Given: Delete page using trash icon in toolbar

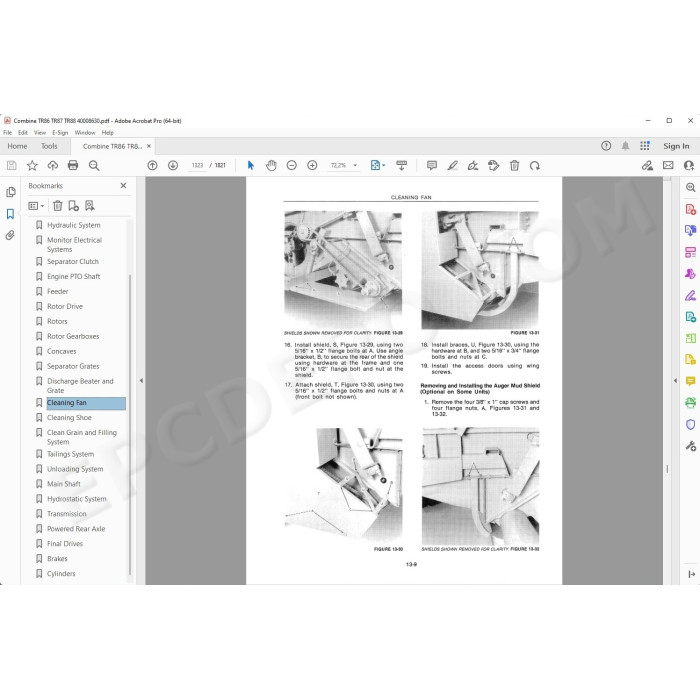Looking at the screenshot, I should [x=514, y=166].
